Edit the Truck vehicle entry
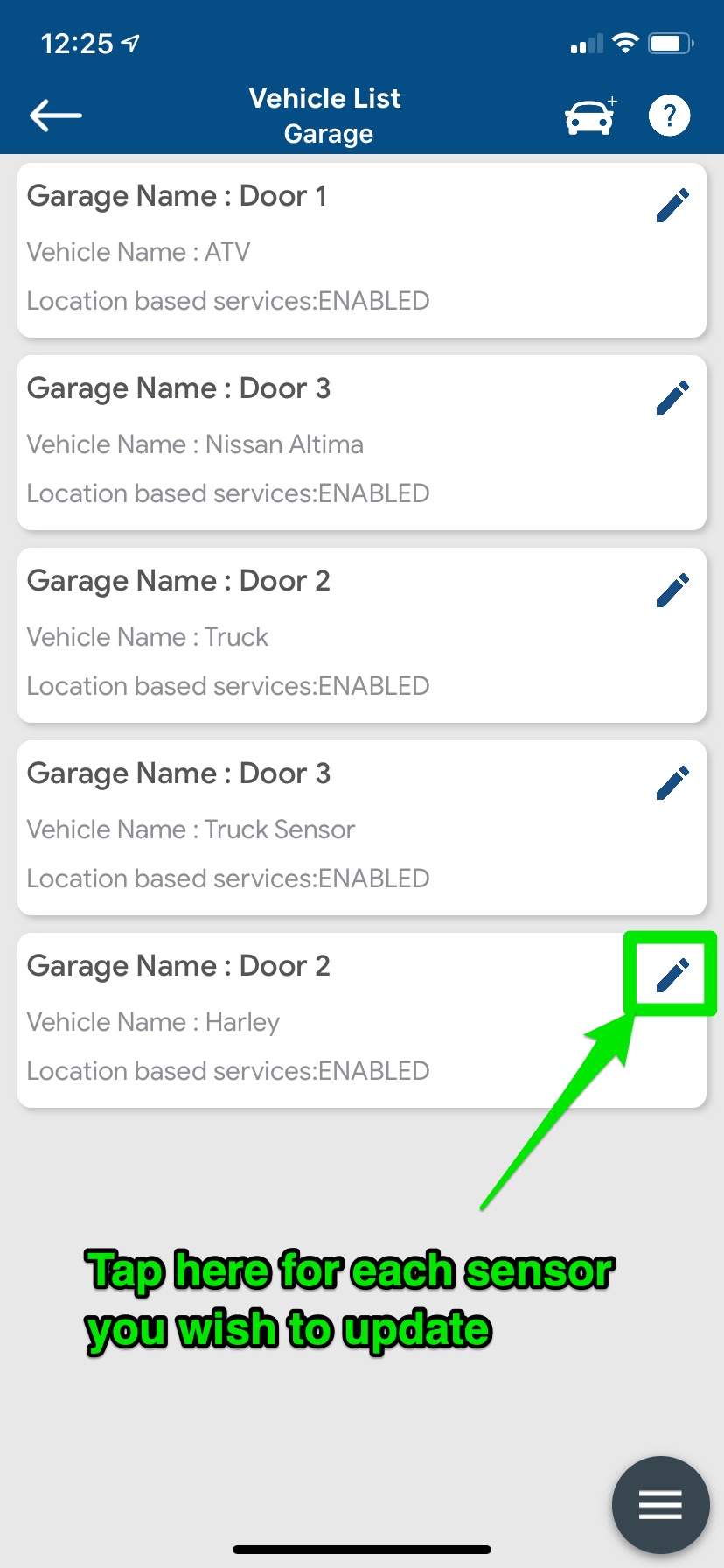Viewport: 724px width, 1568px height. (x=672, y=591)
